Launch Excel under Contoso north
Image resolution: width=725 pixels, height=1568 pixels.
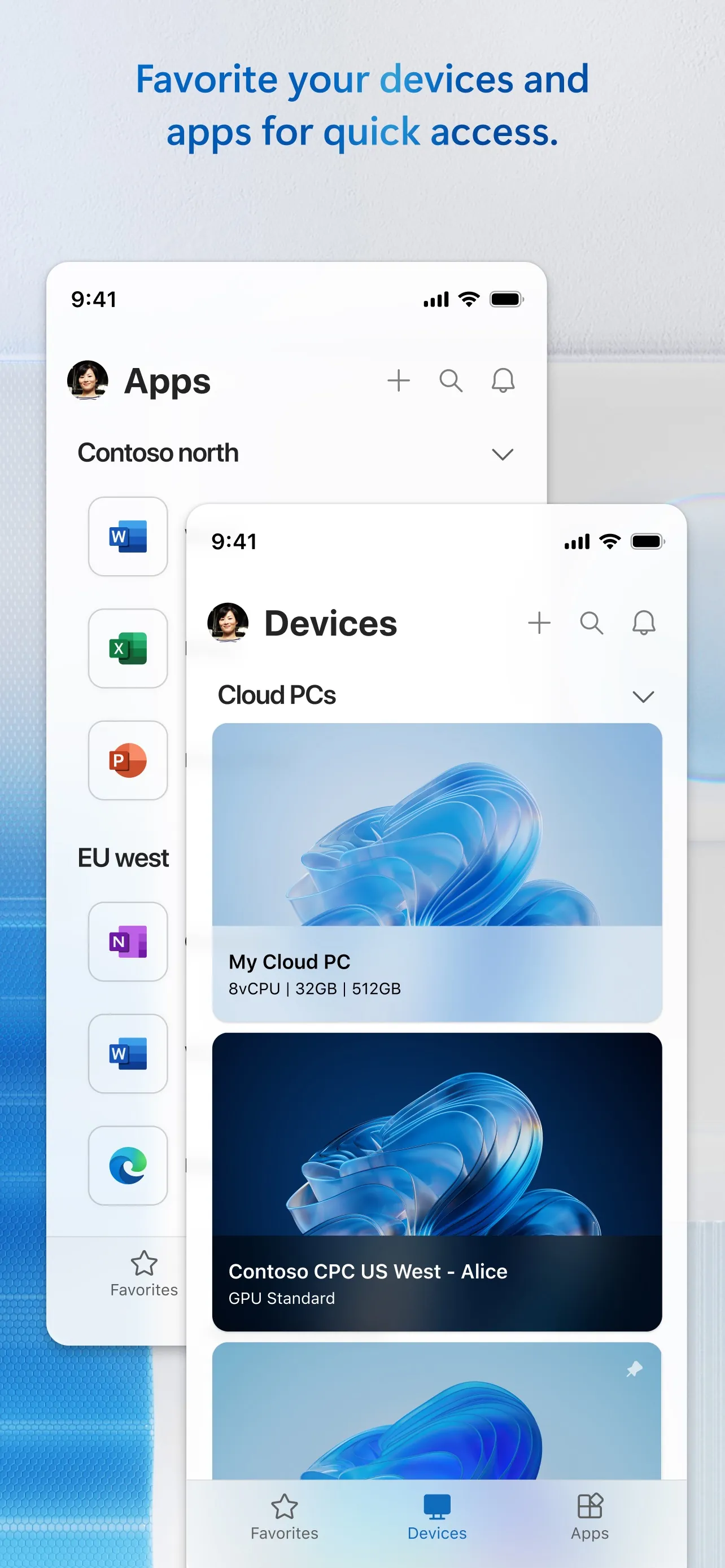point(128,649)
